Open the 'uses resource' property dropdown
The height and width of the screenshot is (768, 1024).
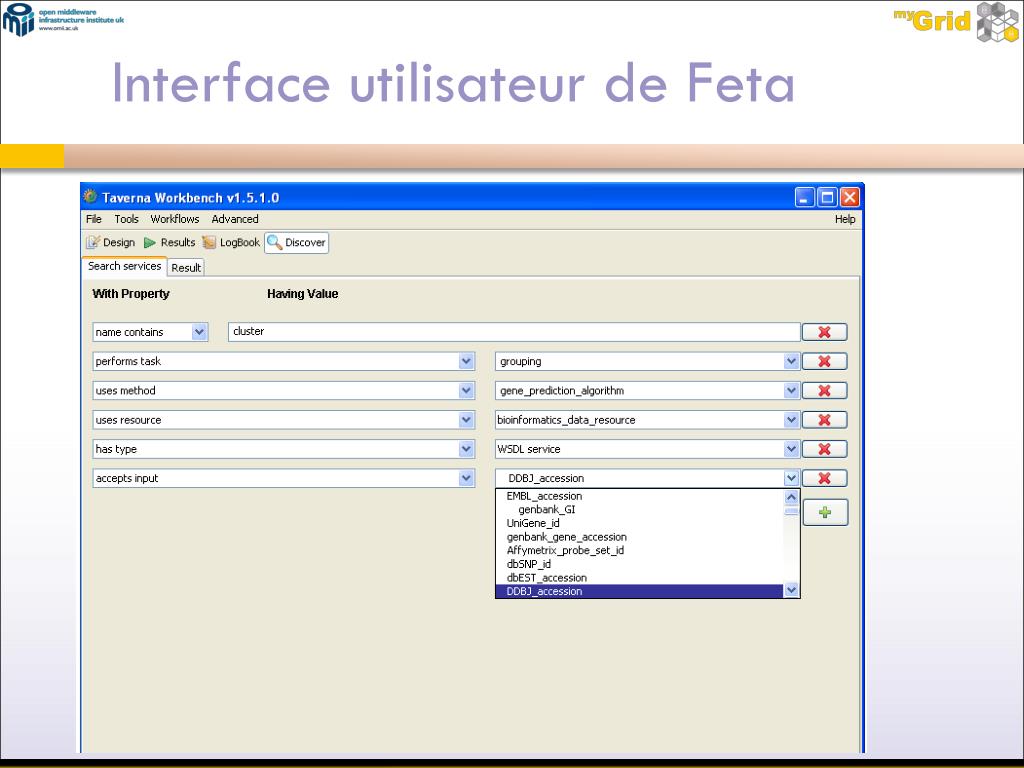coord(466,420)
